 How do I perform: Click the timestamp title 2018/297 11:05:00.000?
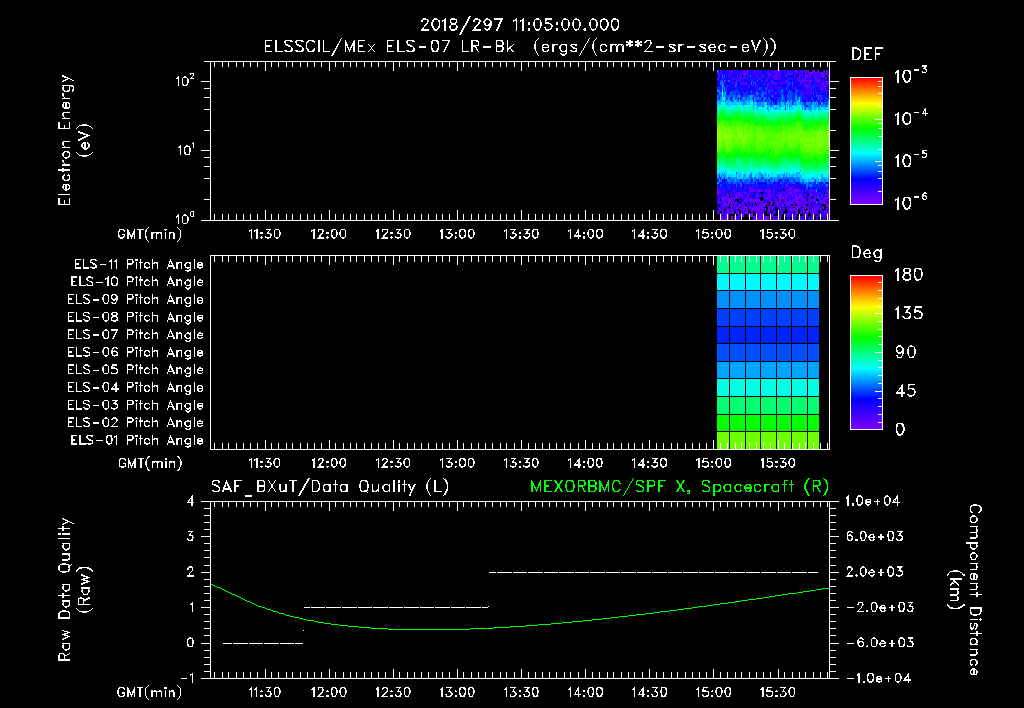[x=519, y=25]
